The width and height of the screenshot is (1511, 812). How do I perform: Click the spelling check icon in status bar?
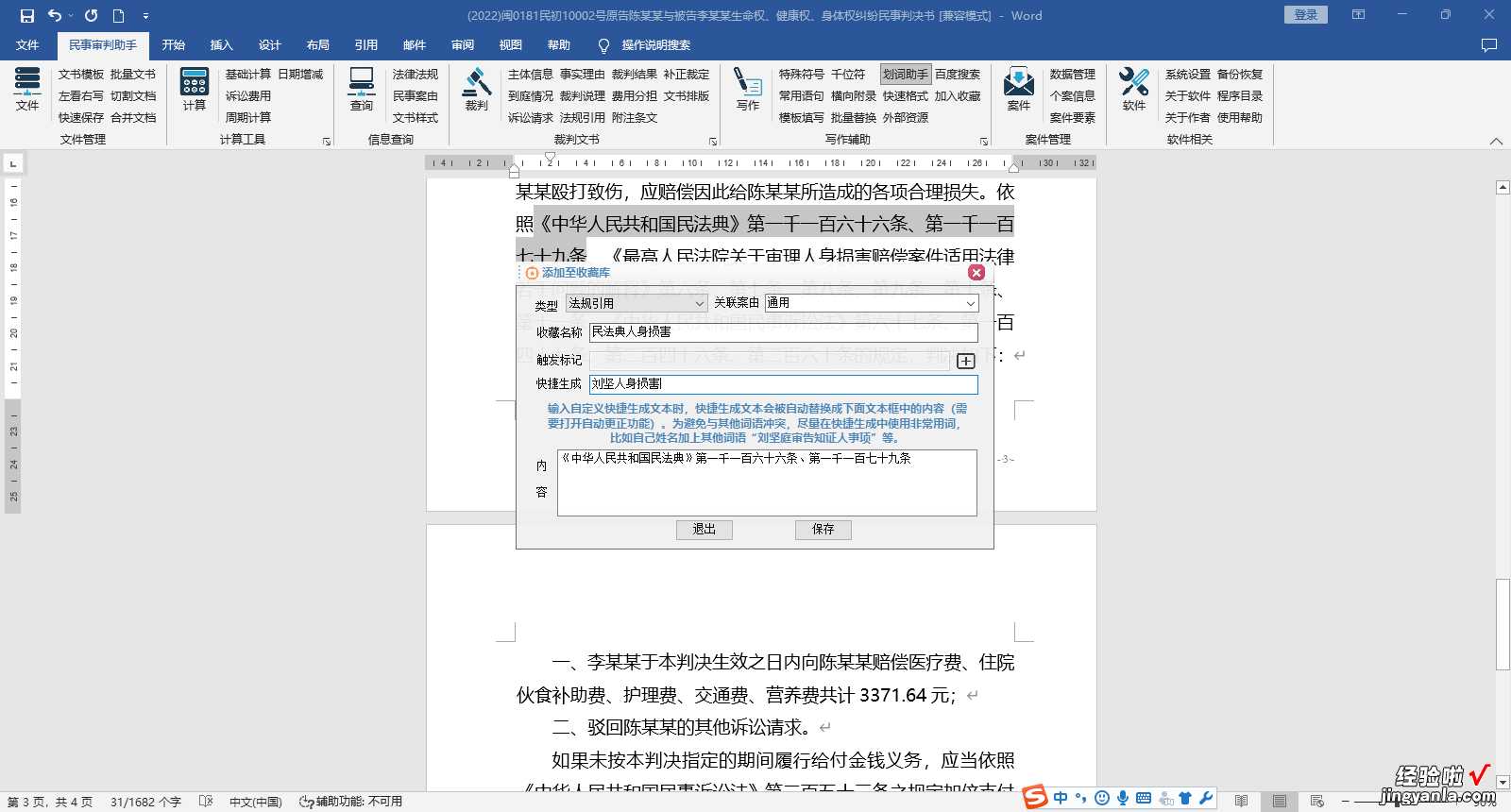coord(206,802)
